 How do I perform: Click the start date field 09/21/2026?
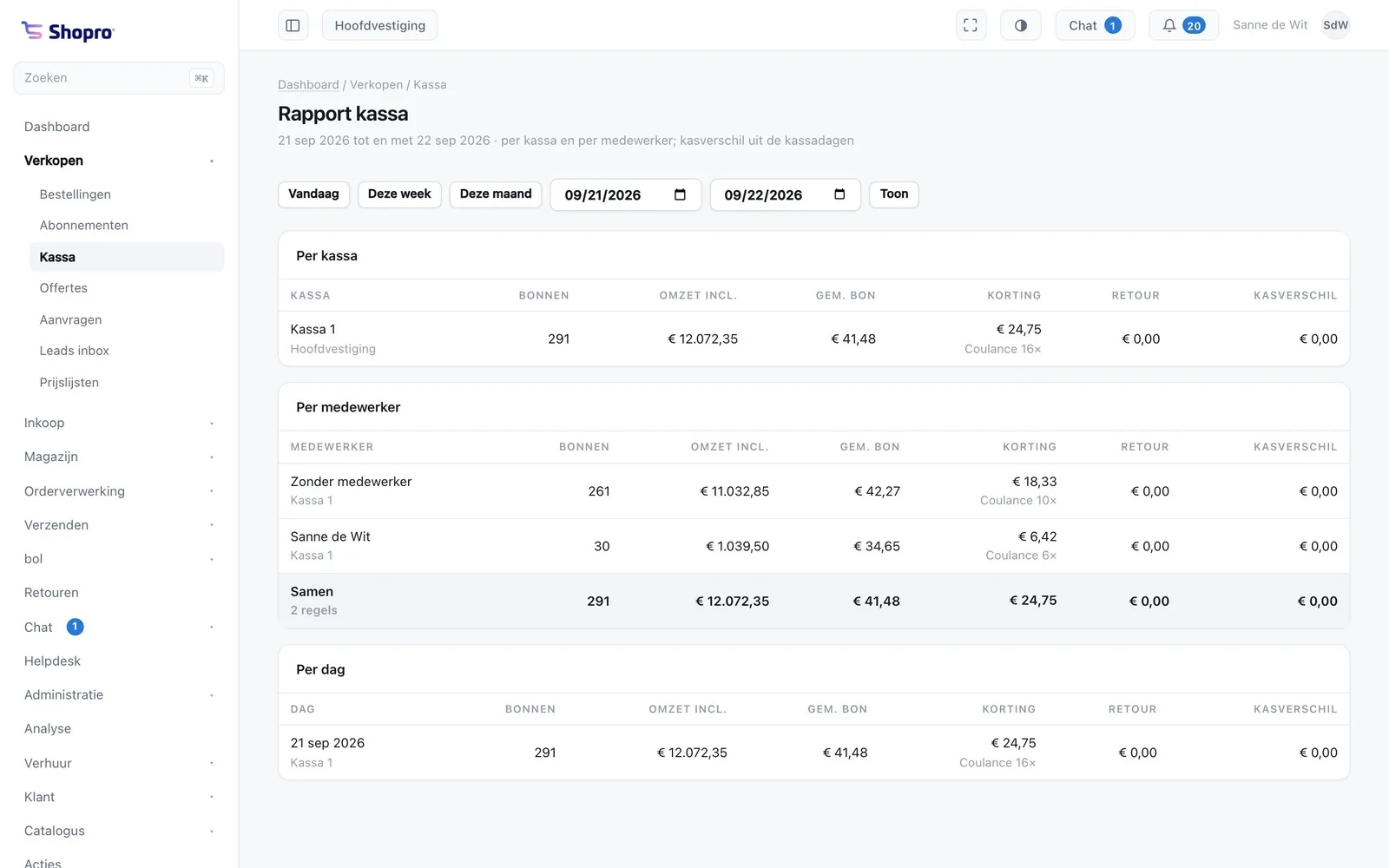coord(625,194)
